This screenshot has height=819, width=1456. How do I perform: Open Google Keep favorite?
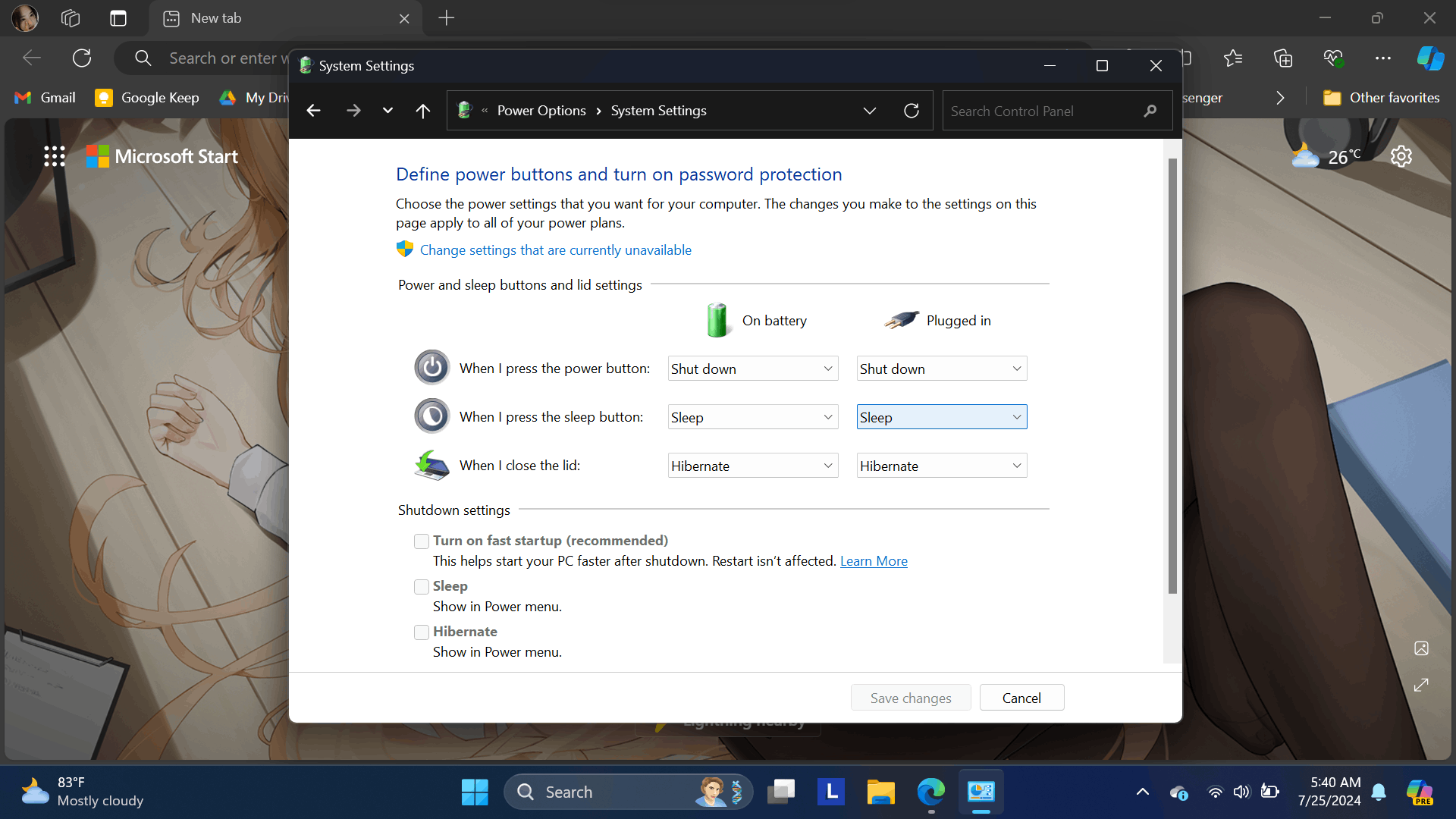[x=147, y=98]
